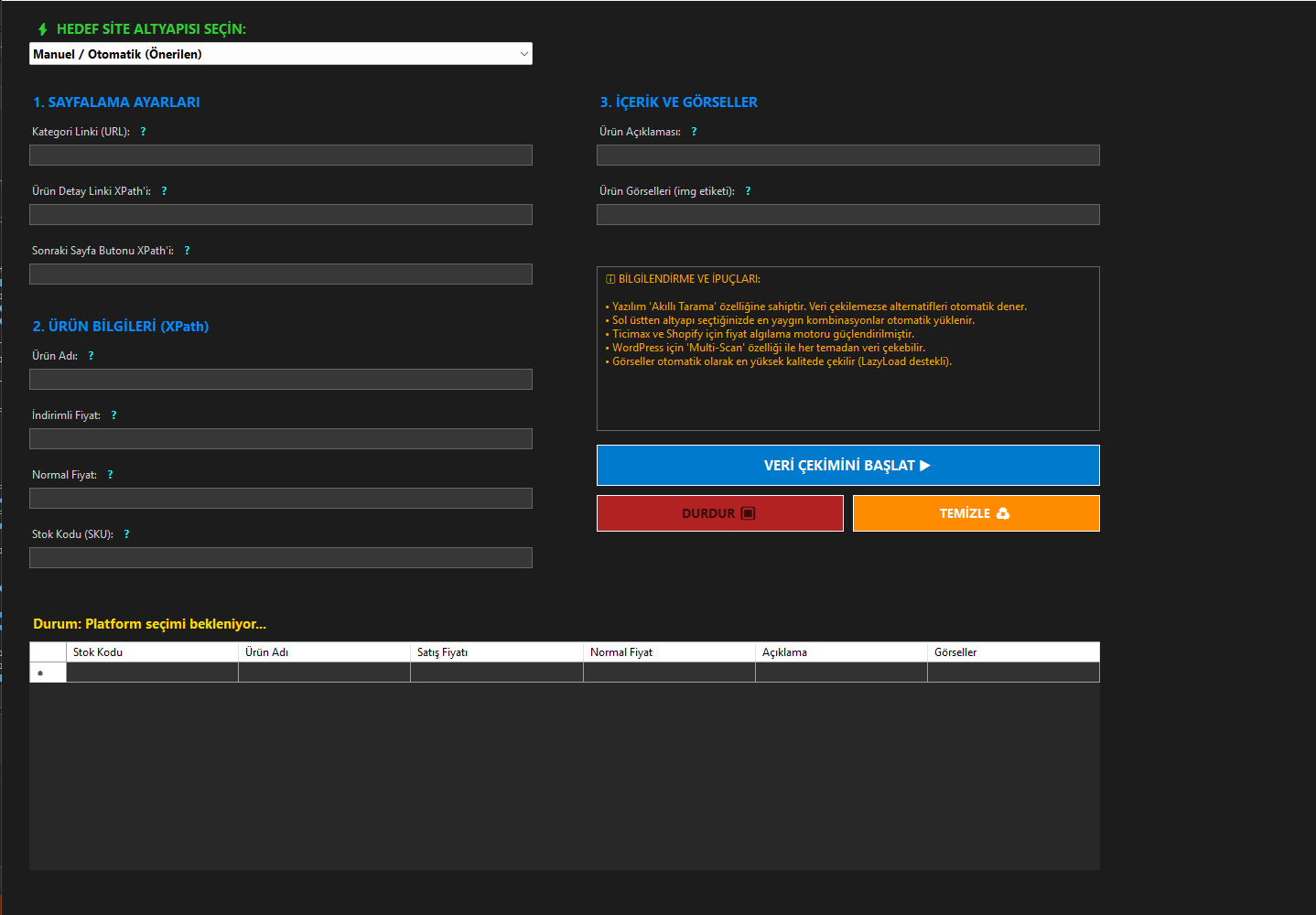The image size is (1316, 915).
Task: Focus the Ürün Açıklaması input field
Action: tap(848, 156)
